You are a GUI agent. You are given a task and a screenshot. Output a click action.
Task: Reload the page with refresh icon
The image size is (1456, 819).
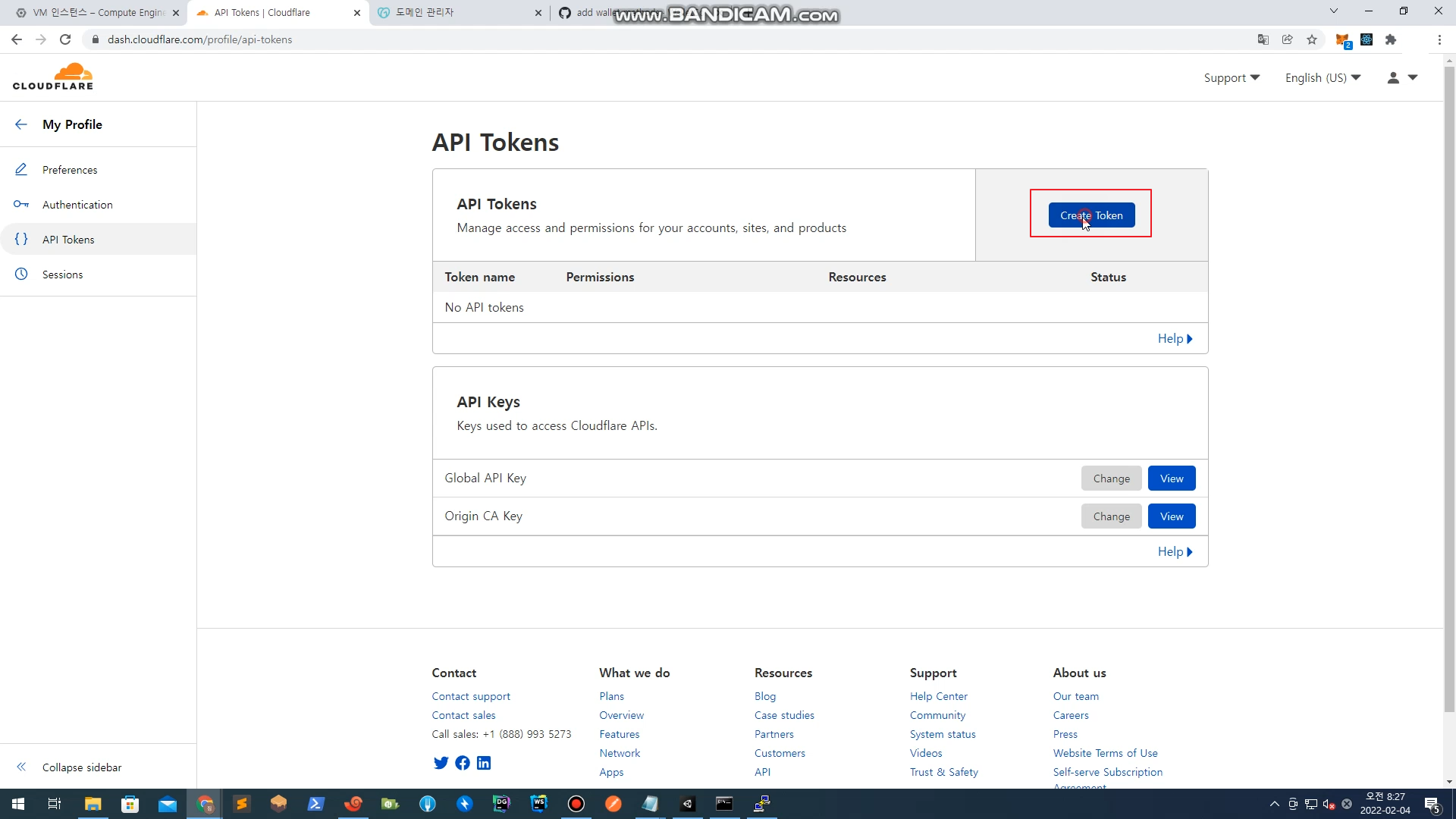[65, 39]
